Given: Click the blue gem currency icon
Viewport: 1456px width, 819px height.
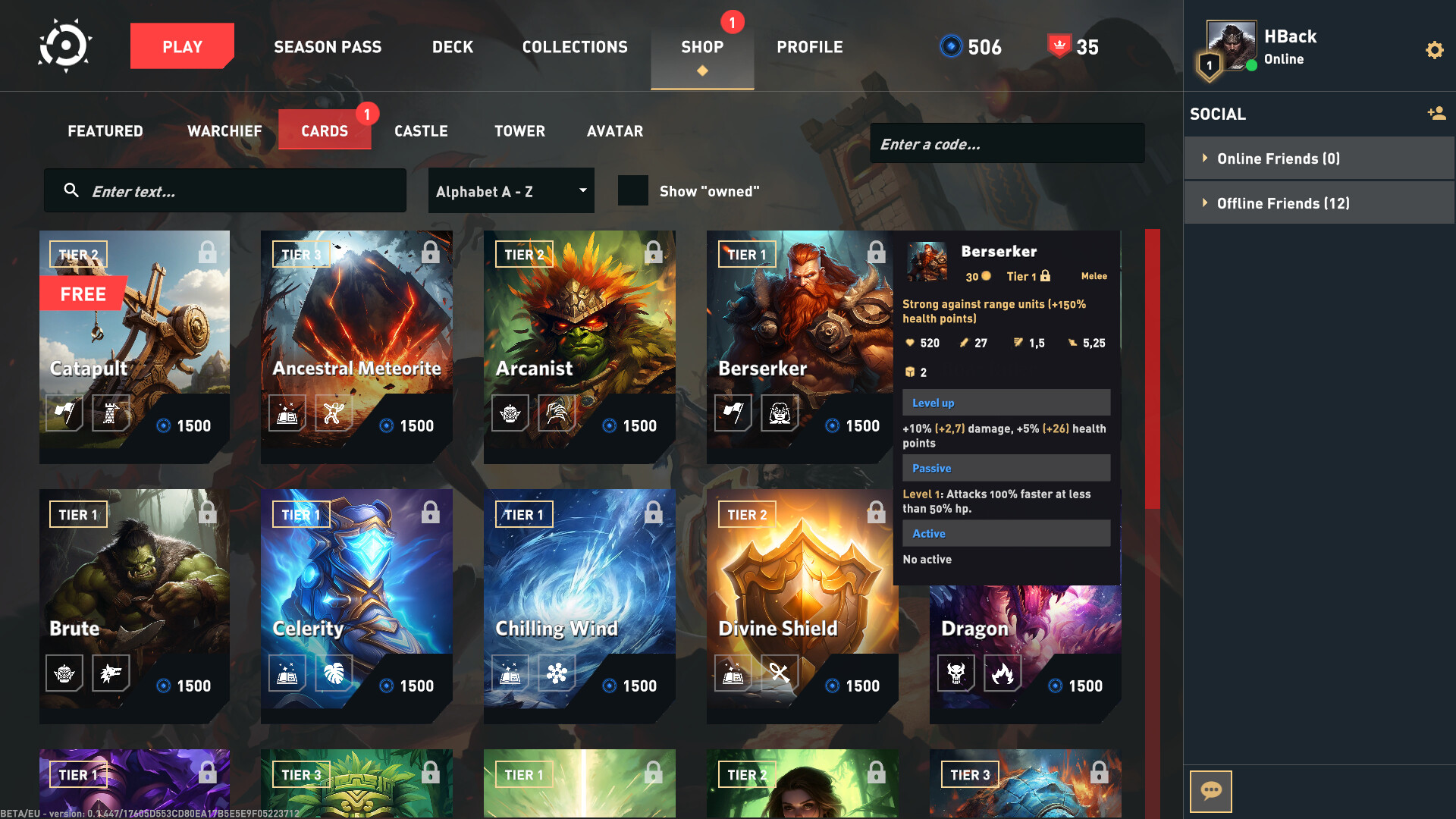Looking at the screenshot, I should 950,46.
